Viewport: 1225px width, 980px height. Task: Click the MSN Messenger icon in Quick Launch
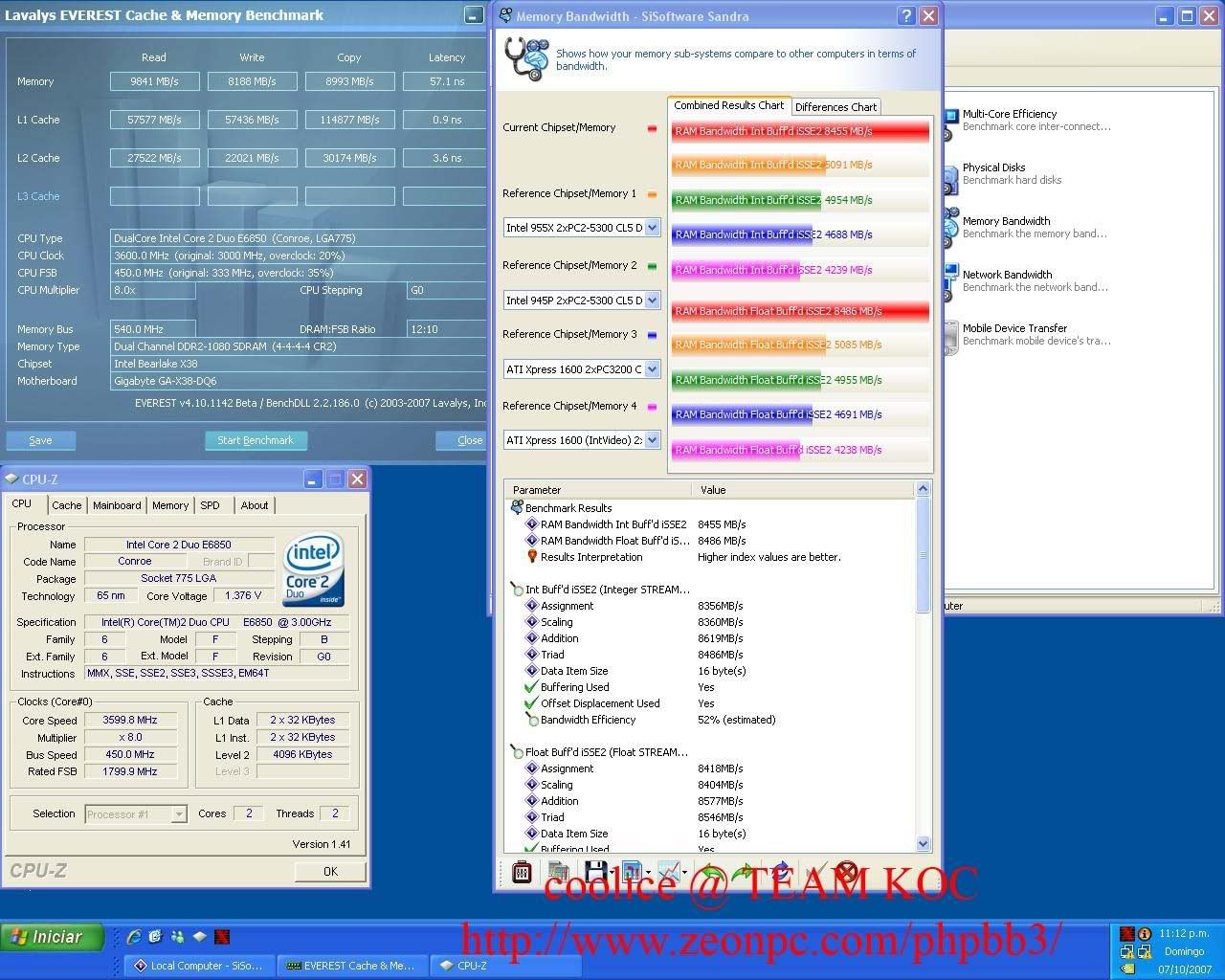click(x=178, y=937)
